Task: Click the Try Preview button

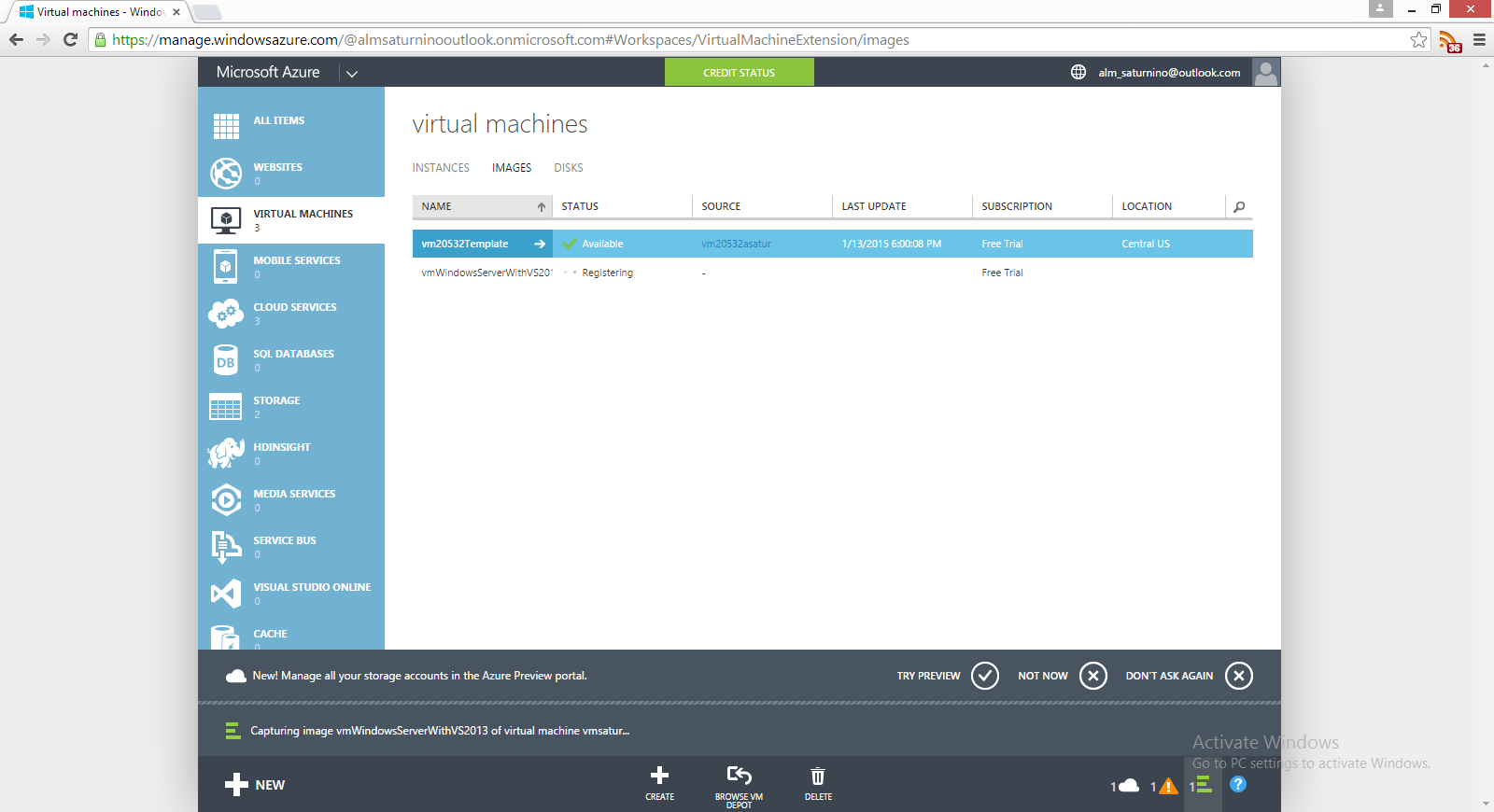Action: pos(948,676)
